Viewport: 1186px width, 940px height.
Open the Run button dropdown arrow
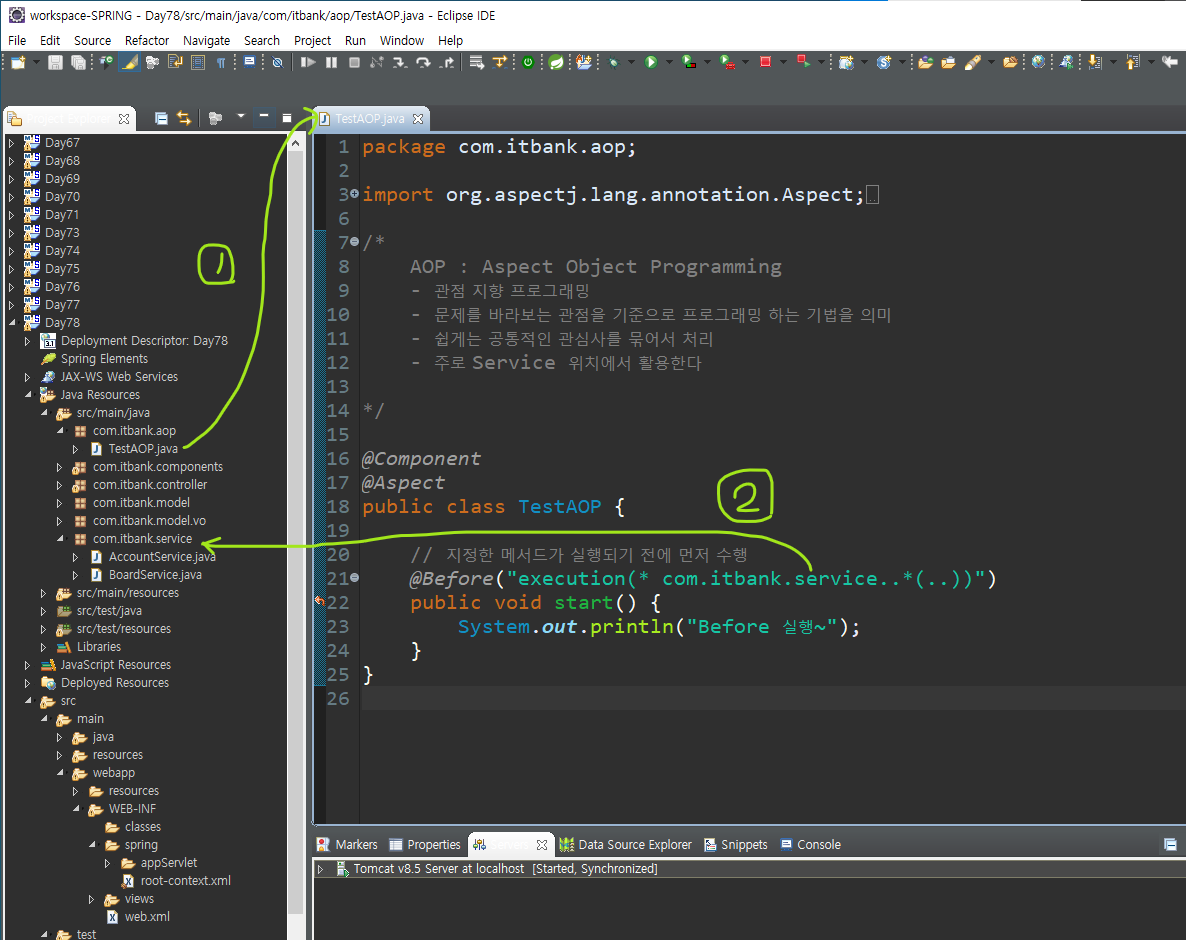click(x=669, y=63)
